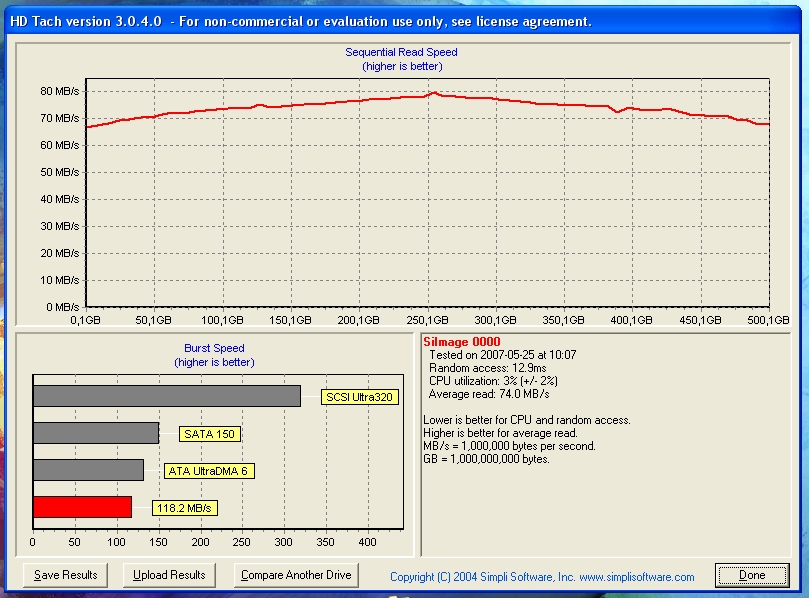Image resolution: width=809 pixels, height=598 pixels.
Task: Click the HD Tach title bar
Action: point(300,21)
